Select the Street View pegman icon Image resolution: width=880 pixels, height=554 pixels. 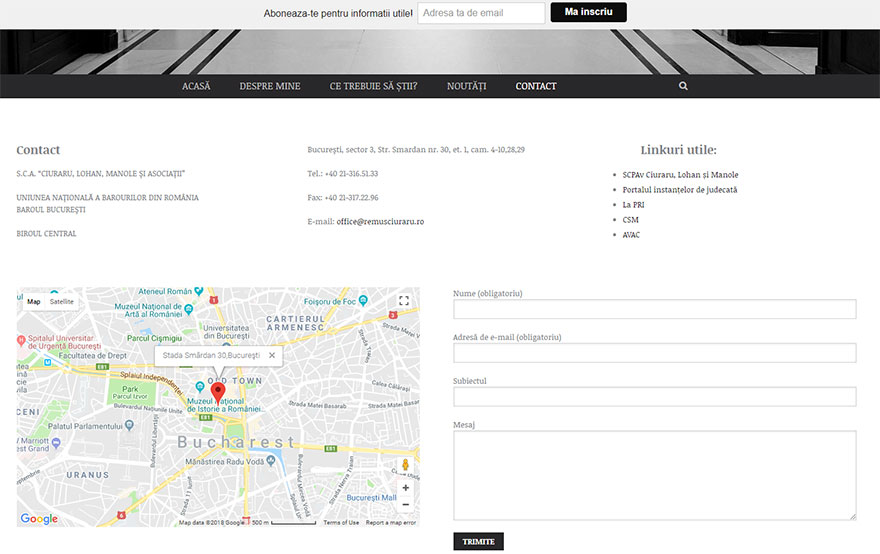coord(405,466)
